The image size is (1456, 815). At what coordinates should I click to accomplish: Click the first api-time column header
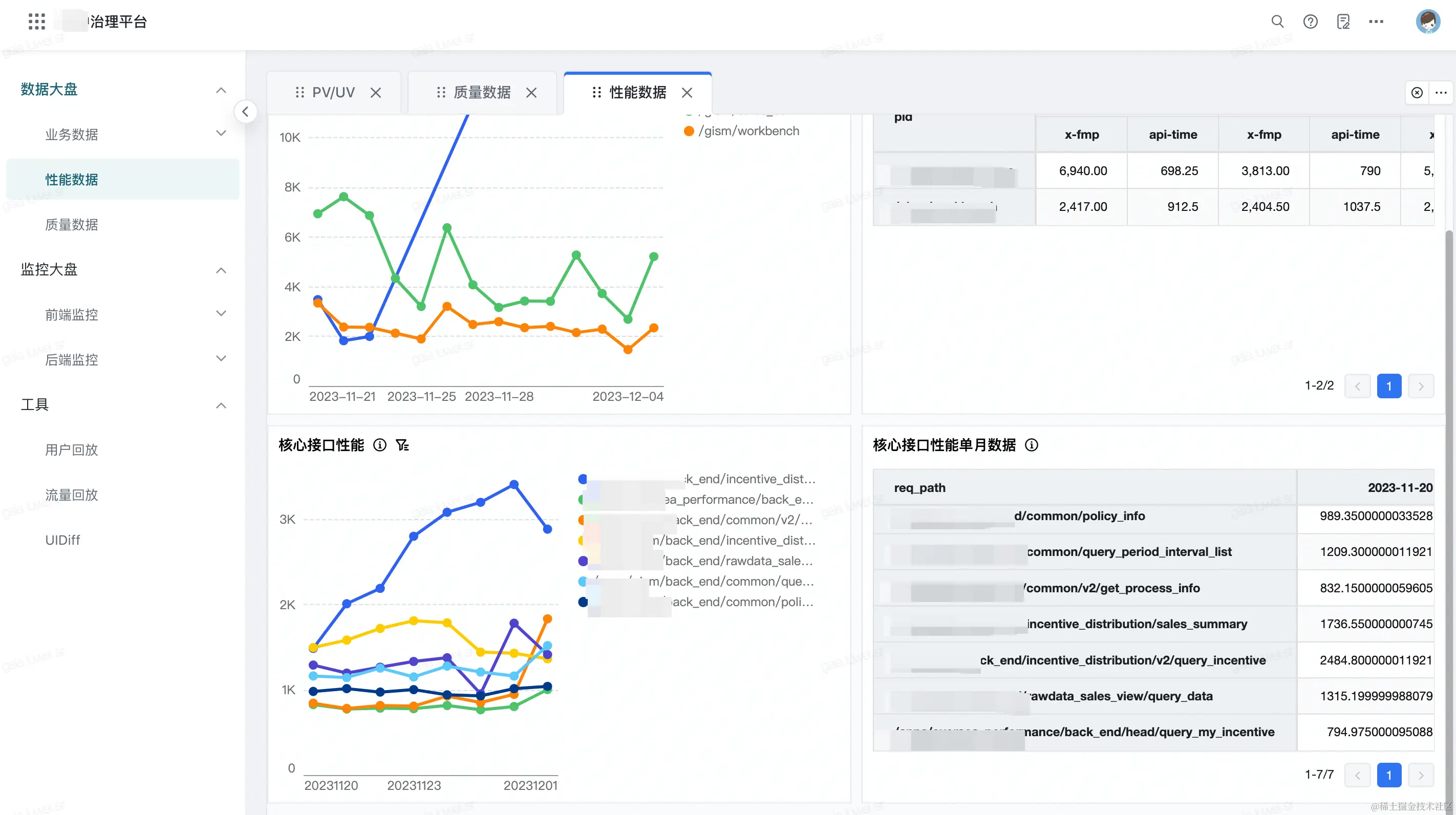click(x=1173, y=135)
